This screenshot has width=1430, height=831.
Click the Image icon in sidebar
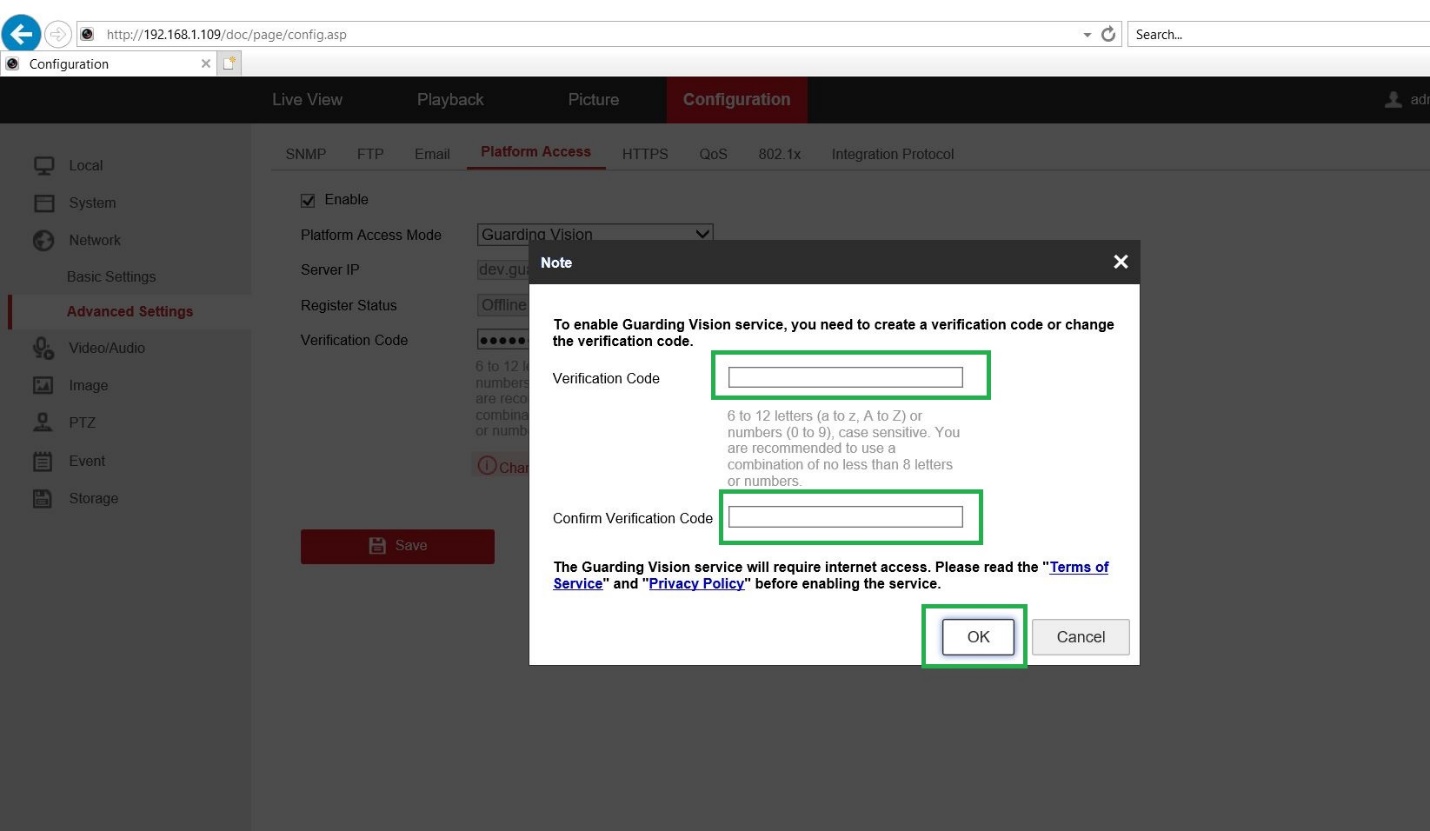tap(43, 385)
